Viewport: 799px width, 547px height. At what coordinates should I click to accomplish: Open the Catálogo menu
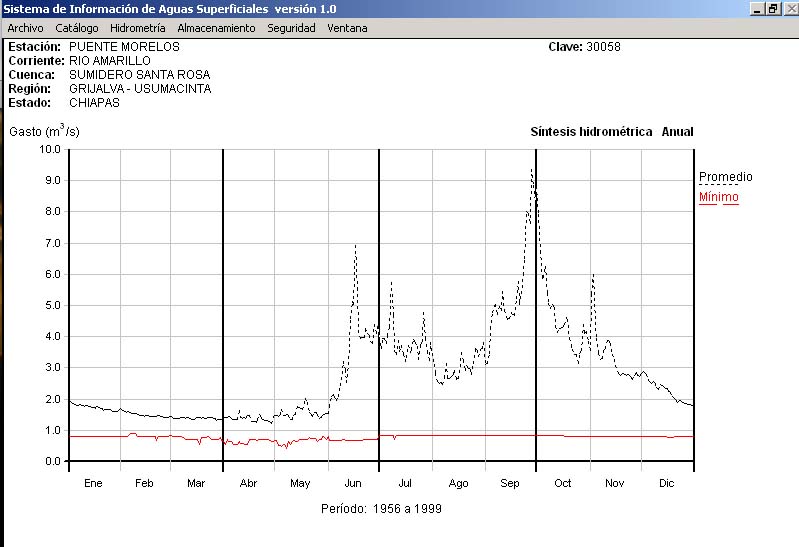tap(77, 28)
